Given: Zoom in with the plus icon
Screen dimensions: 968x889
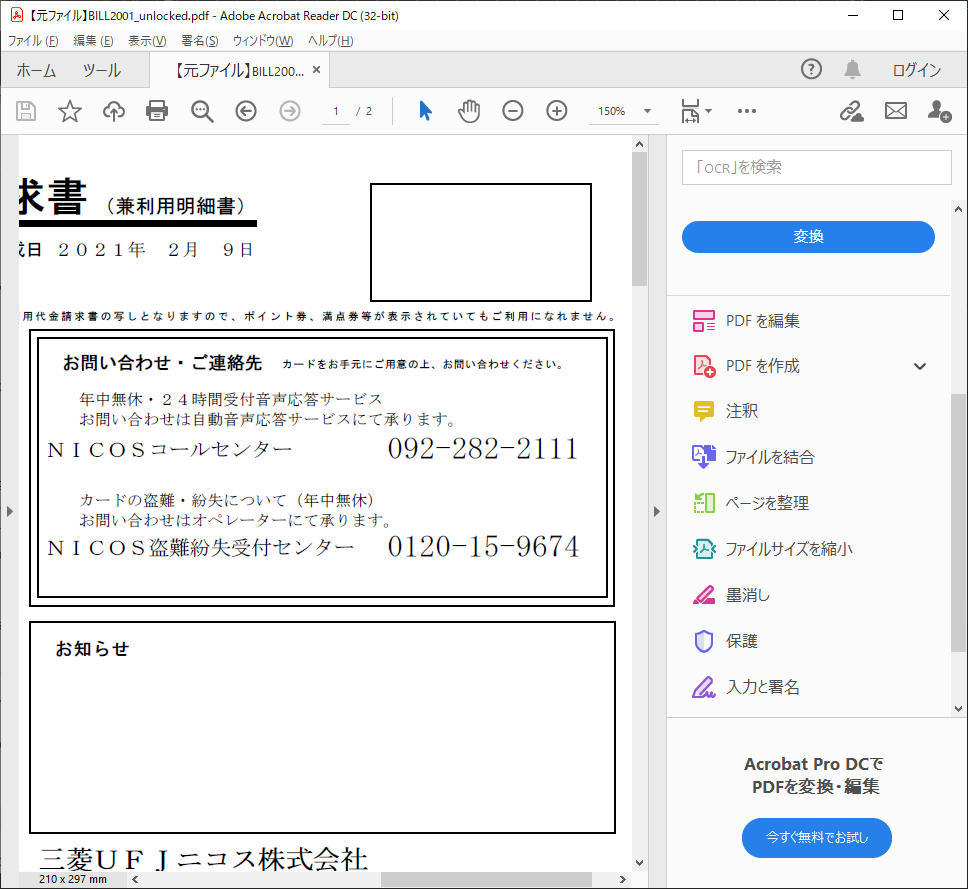Looking at the screenshot, I should pyautogui.click(x=557, y=111).
